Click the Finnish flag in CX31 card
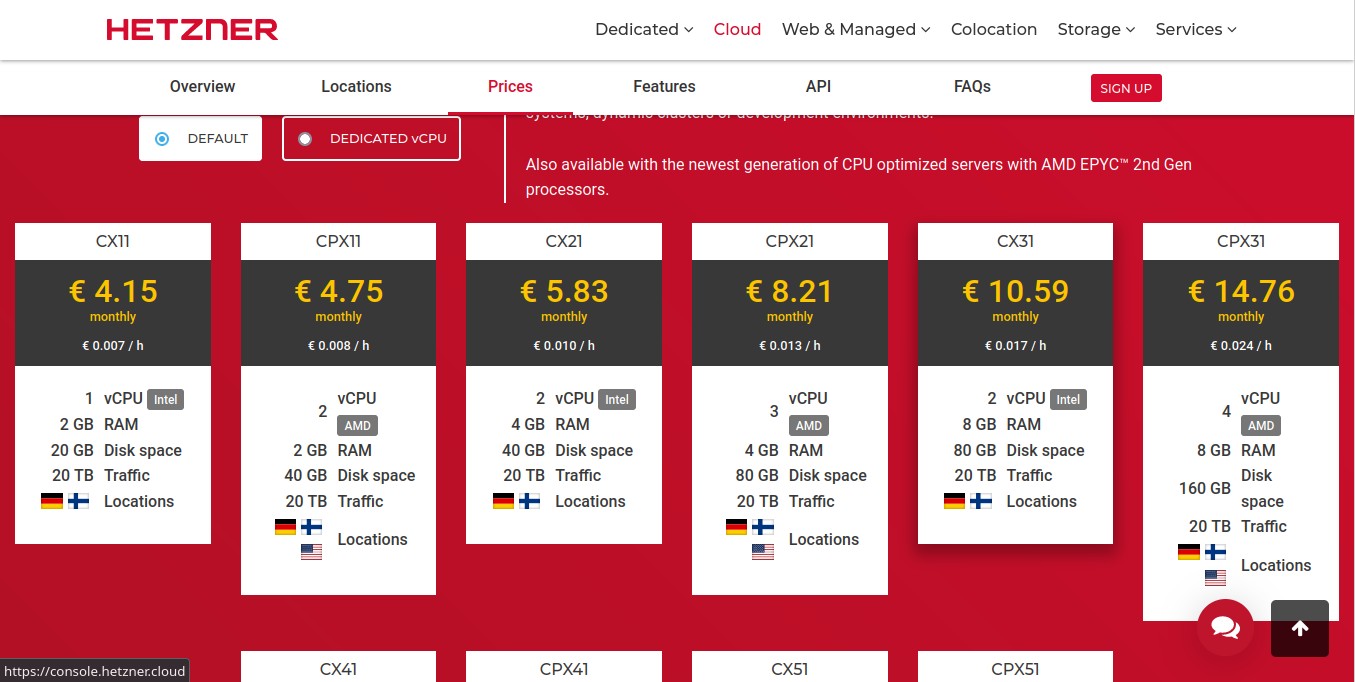 [x=981, y=501]
